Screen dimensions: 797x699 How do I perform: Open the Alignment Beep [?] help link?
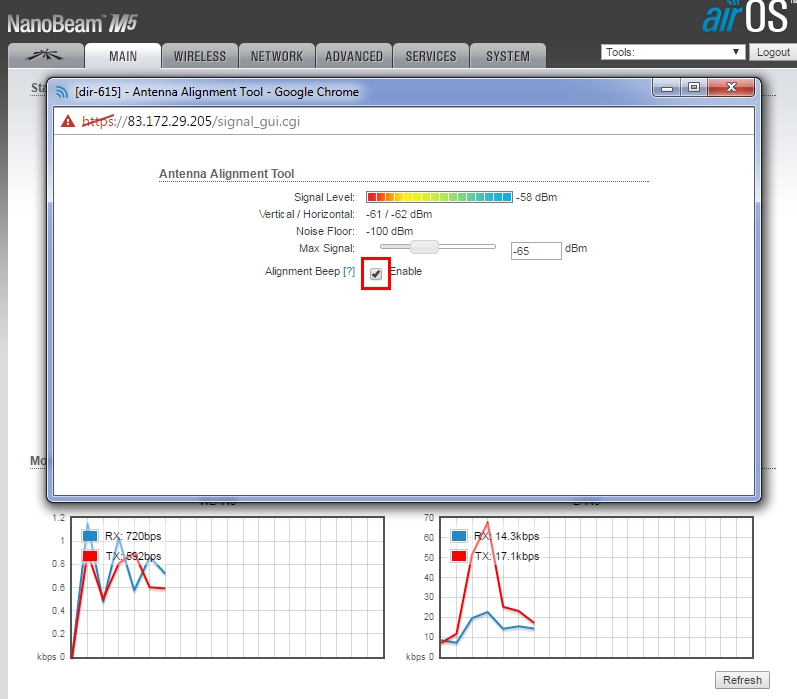[349, 271]
